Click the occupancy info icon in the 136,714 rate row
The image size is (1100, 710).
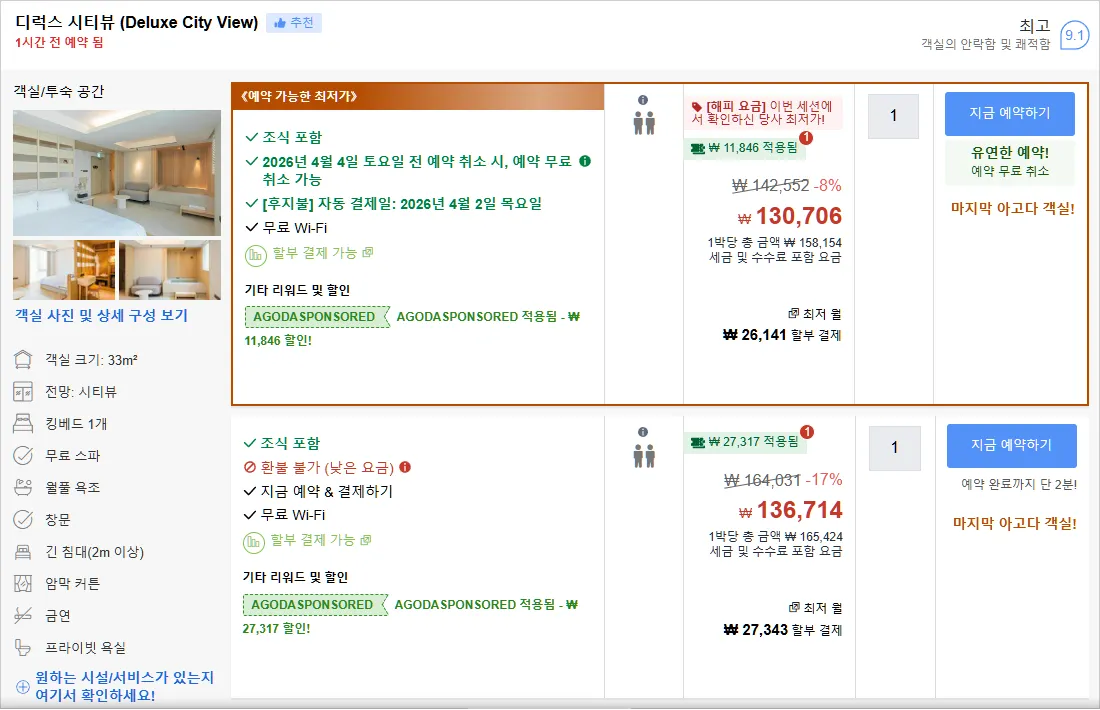pos(643,432)
